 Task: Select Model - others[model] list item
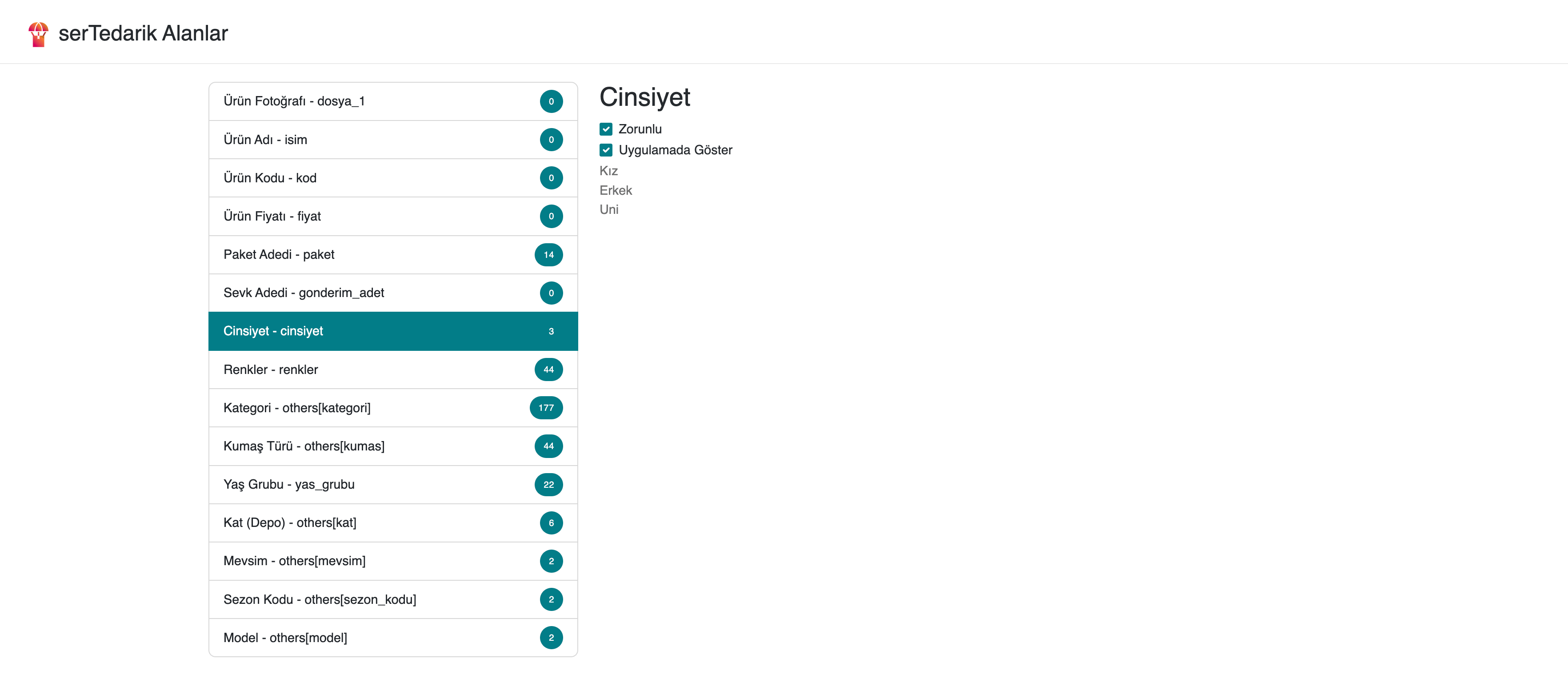[x=285, y=638]
